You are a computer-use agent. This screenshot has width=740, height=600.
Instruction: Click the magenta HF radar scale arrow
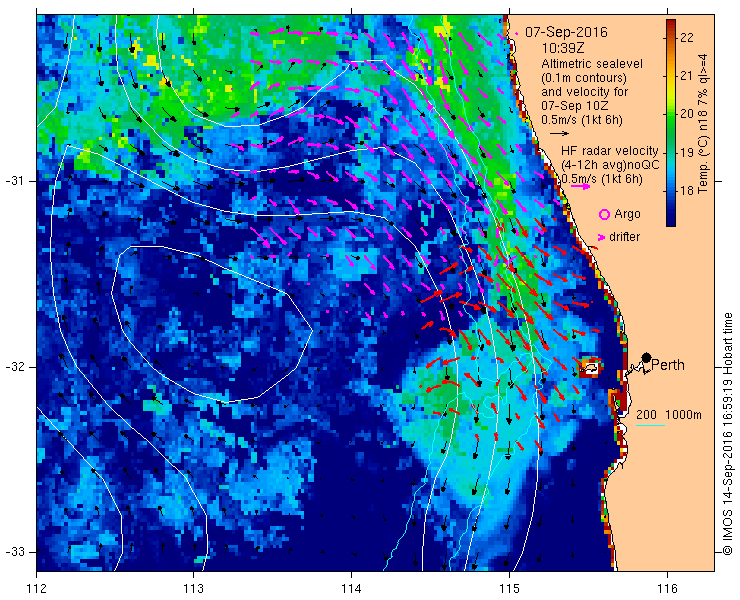580,186
